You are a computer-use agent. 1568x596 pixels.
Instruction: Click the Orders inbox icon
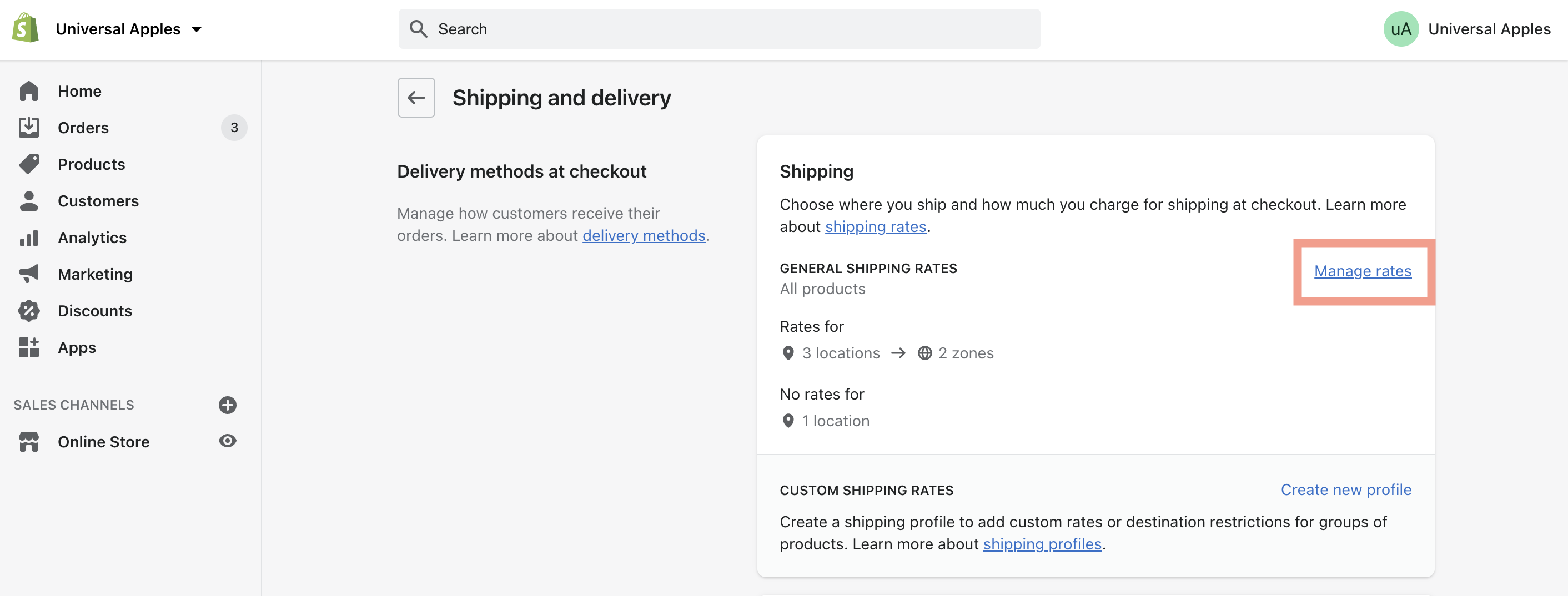[x=29, y=127]
